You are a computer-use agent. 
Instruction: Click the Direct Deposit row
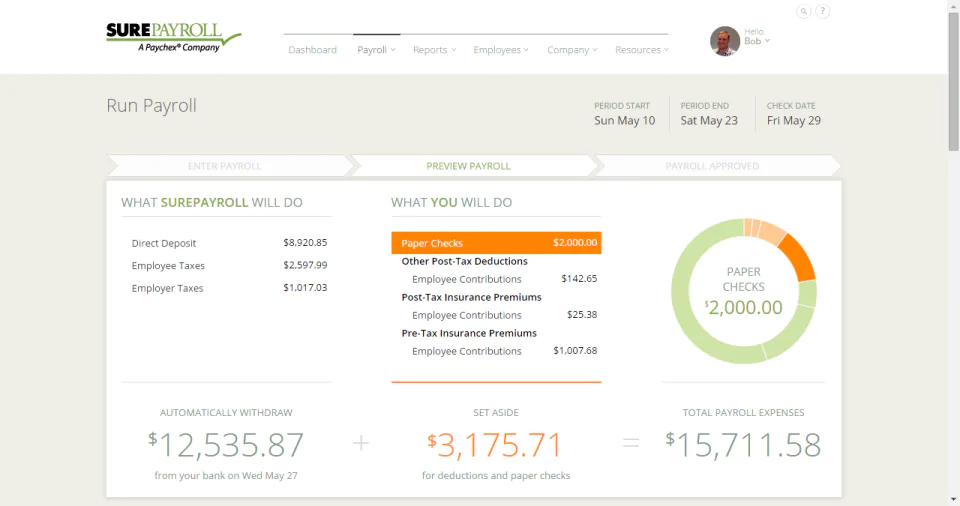pyautogui.click(x=229, y=243)
